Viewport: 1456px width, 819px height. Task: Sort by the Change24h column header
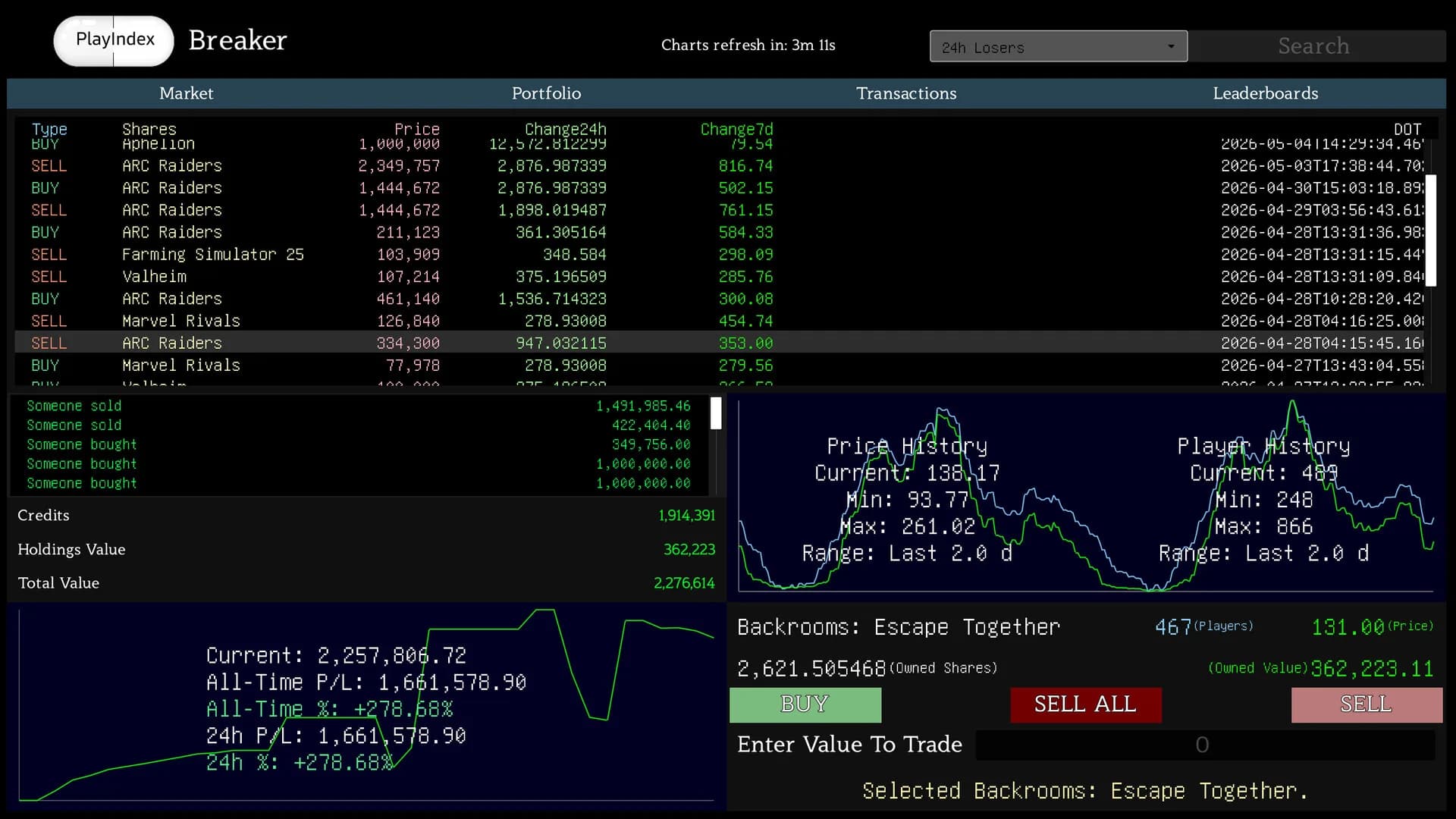pyautogui.click(x=566, y=129)
